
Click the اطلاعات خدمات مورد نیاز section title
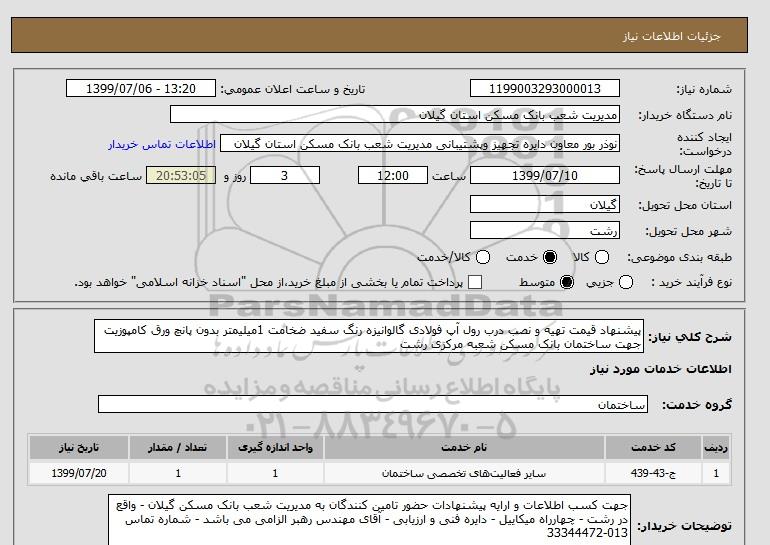pyautogui.click(x=660, y=369)
